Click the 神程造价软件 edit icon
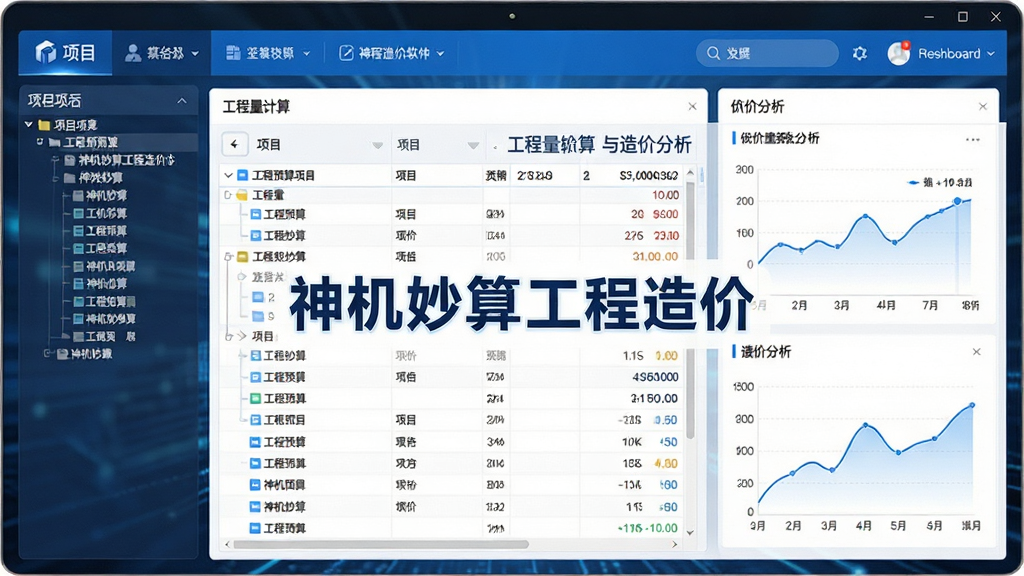 pyautogui.click(x=346, y=53)
